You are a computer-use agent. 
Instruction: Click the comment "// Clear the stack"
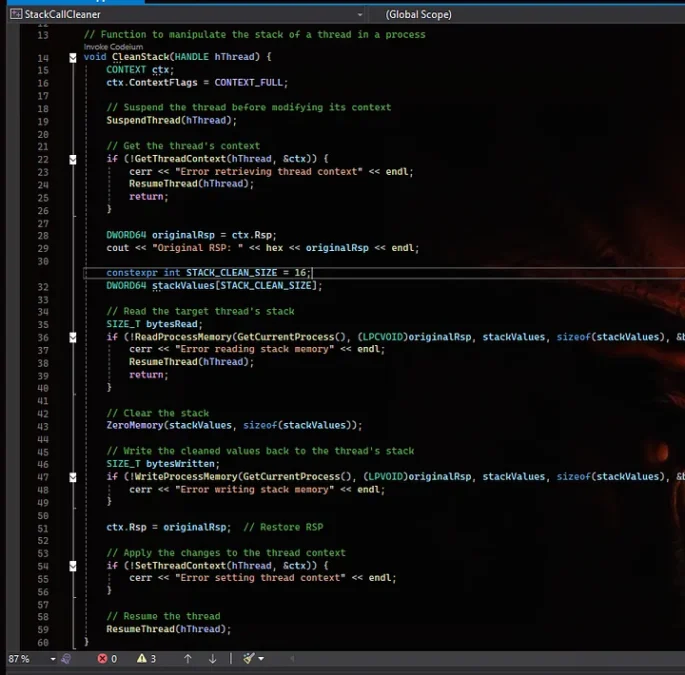coord(158,413)
